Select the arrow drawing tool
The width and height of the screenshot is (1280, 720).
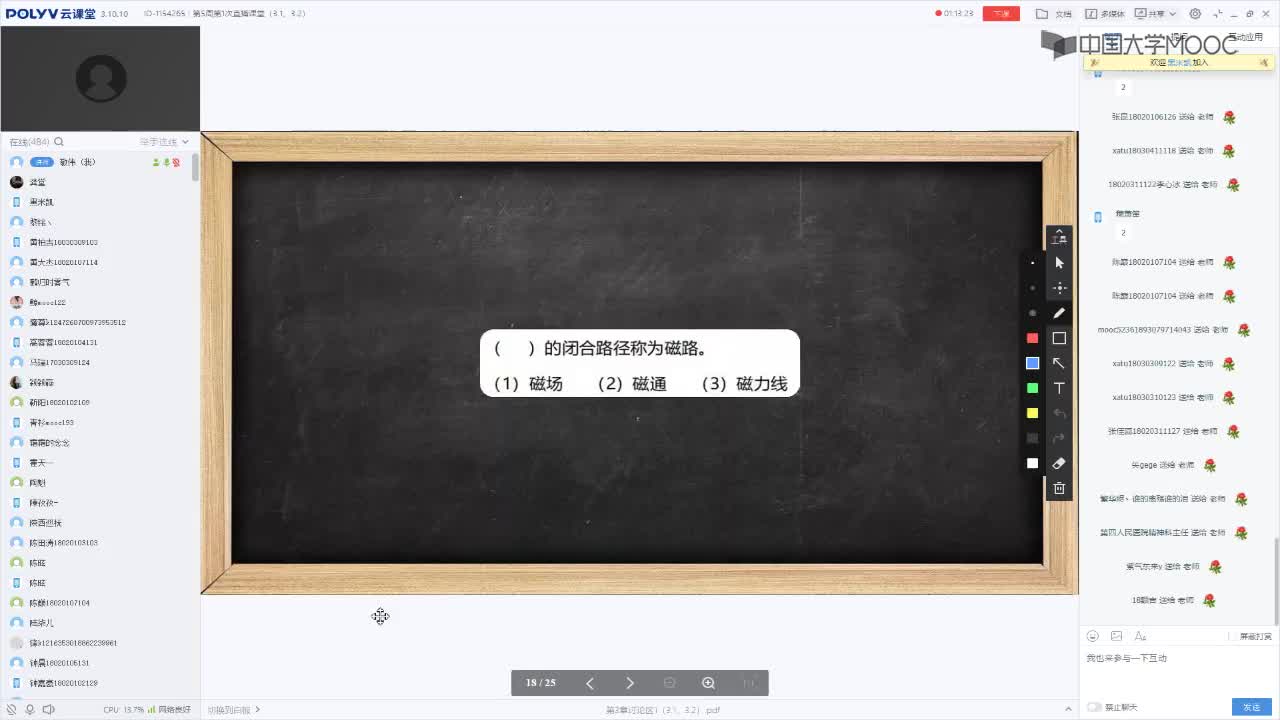1059,363
